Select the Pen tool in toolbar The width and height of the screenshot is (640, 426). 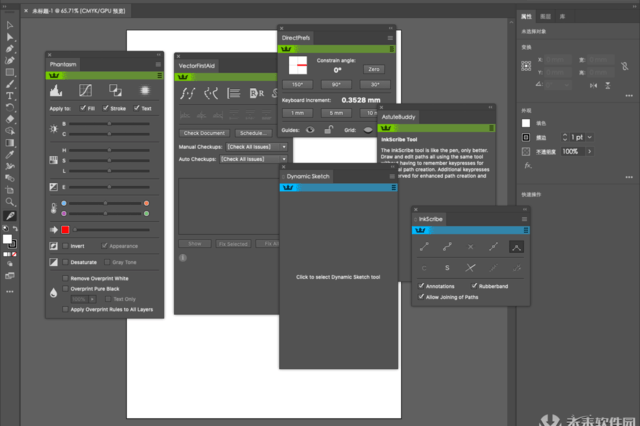click(10, 49)
